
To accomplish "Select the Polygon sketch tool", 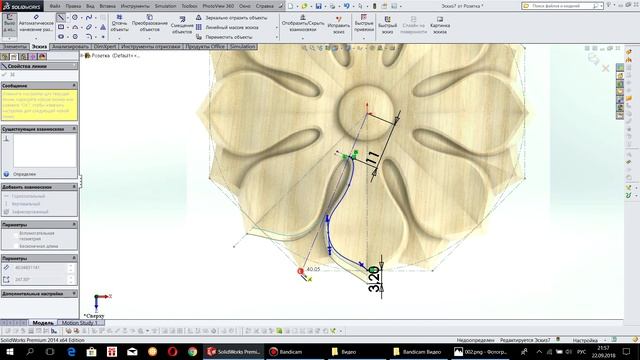I will (75, 36).
